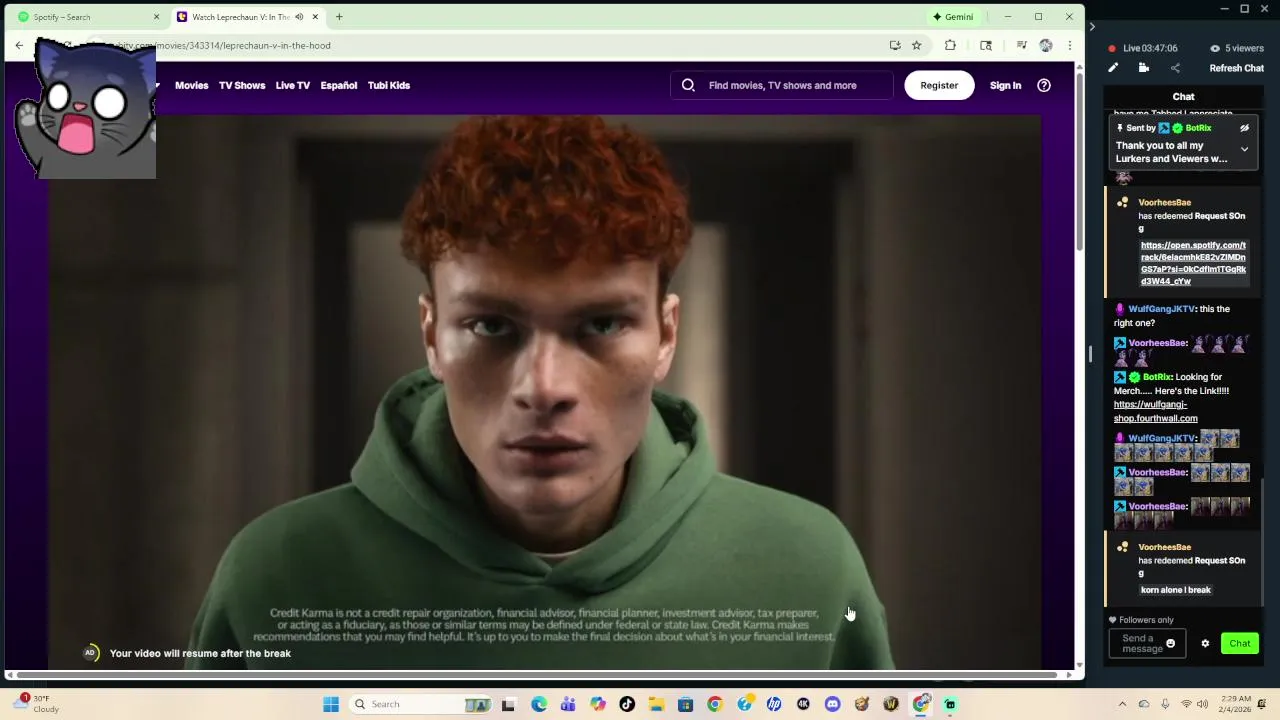Click the 'Live 03:47:06' status text
Image resolution: width=1280 pixels, height=720 pixels.
click(x=1150, y=48)
